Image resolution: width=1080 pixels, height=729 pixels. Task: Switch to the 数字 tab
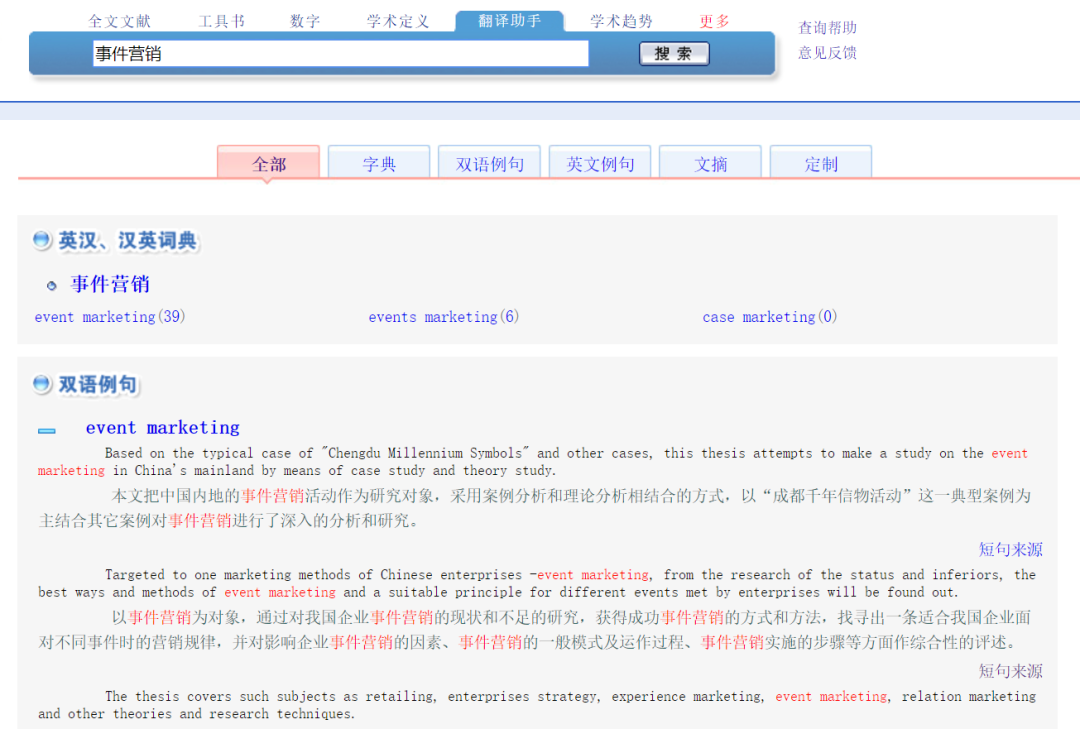click(x=305, y=21)
